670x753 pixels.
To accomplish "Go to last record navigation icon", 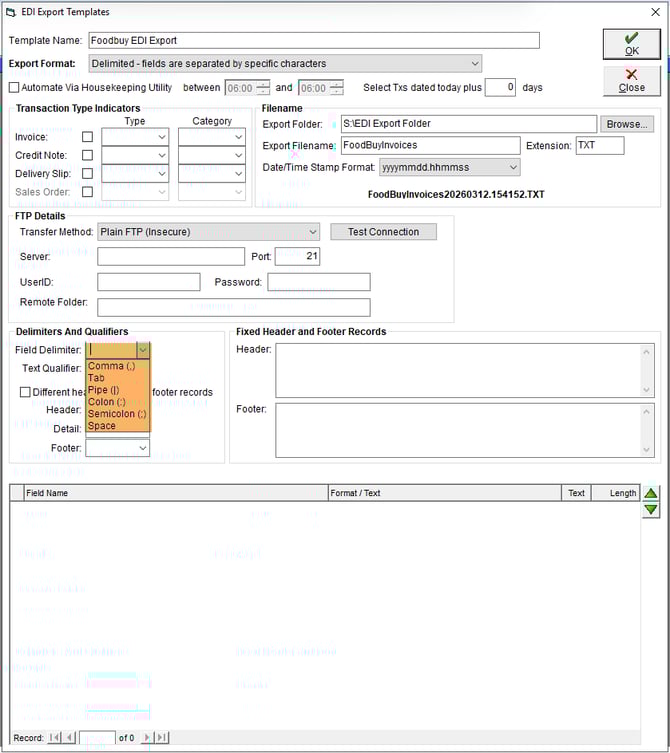I will (x=162, y=738).
